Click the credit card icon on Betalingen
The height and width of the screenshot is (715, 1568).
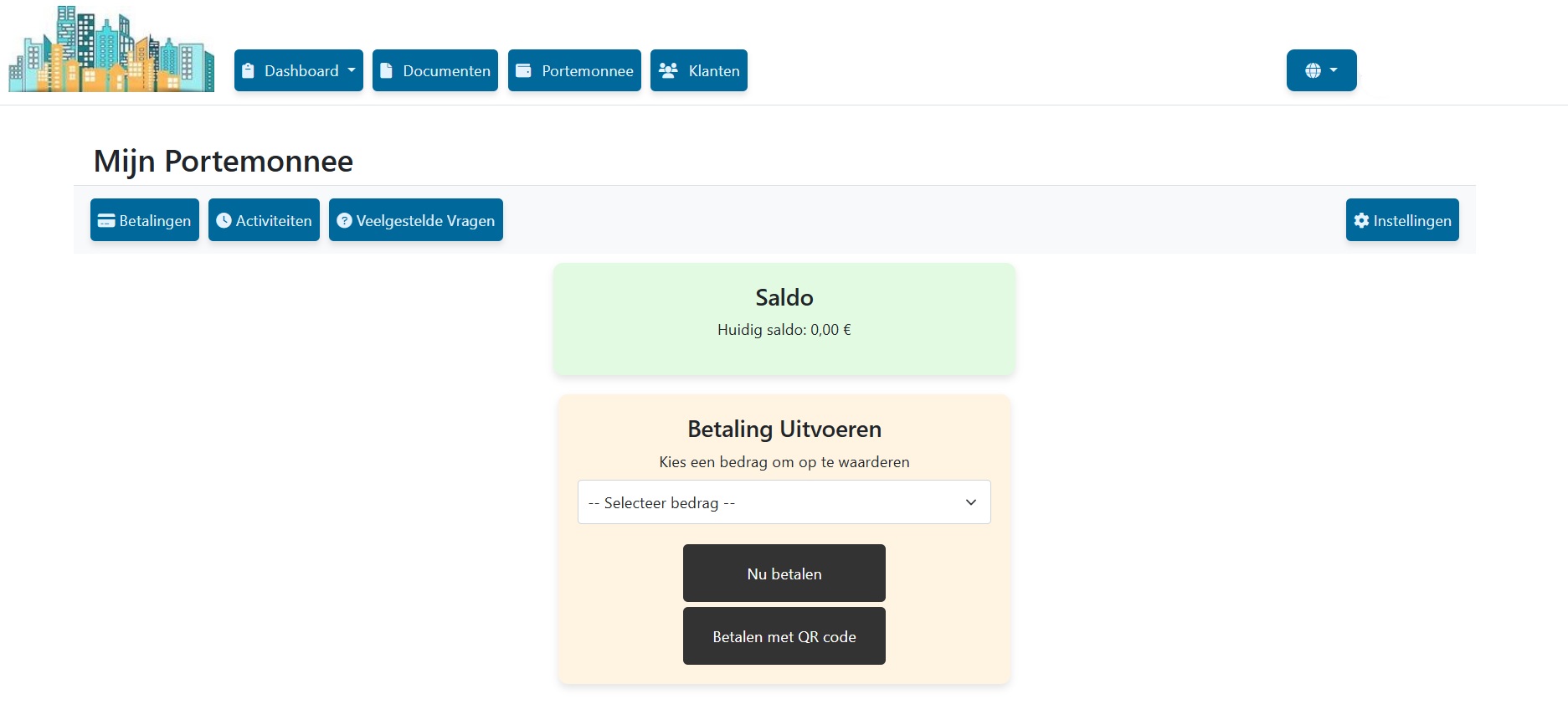point(106,221)
